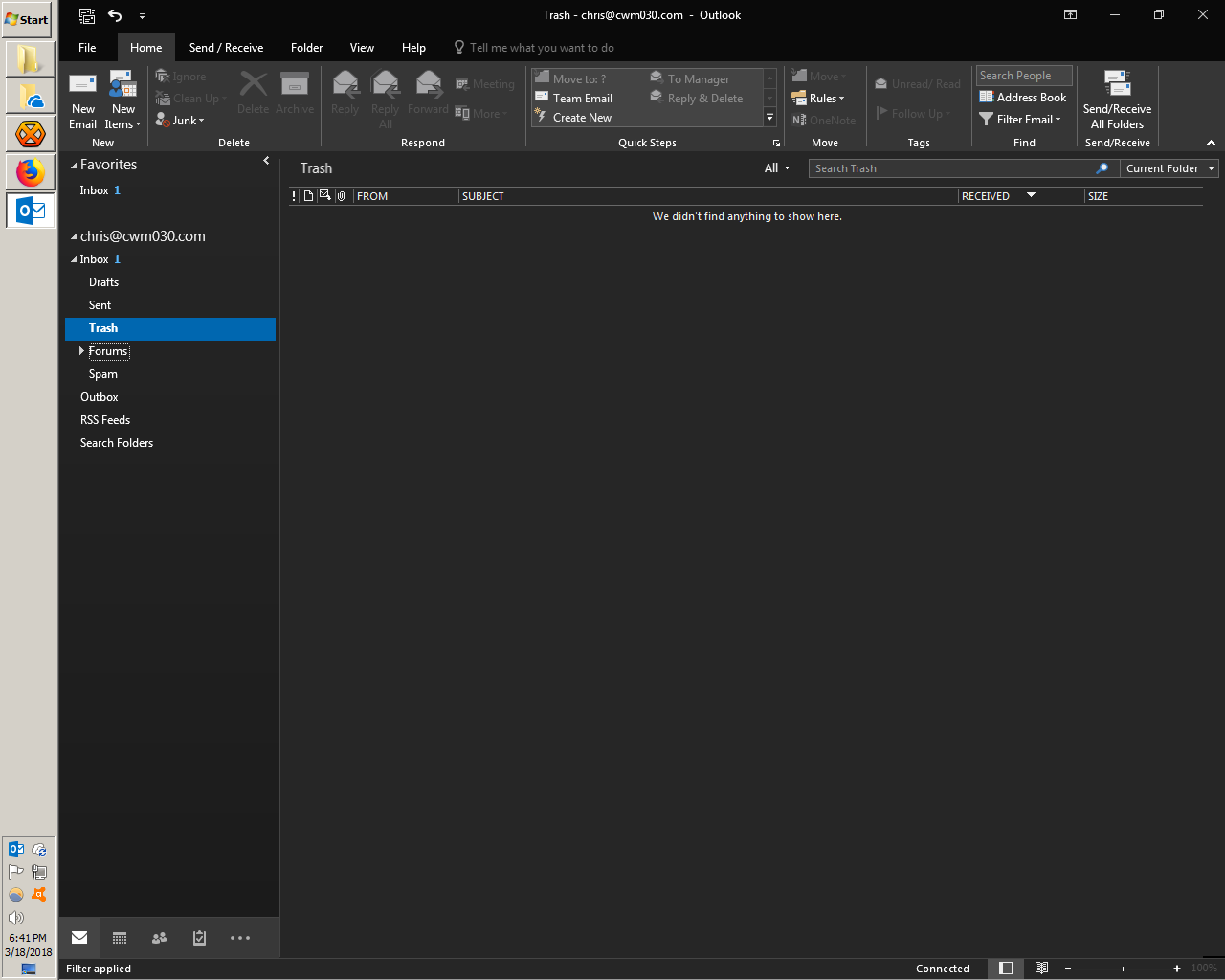
Task: Click the volume speaker tray icon
Action: coord(16,917)
